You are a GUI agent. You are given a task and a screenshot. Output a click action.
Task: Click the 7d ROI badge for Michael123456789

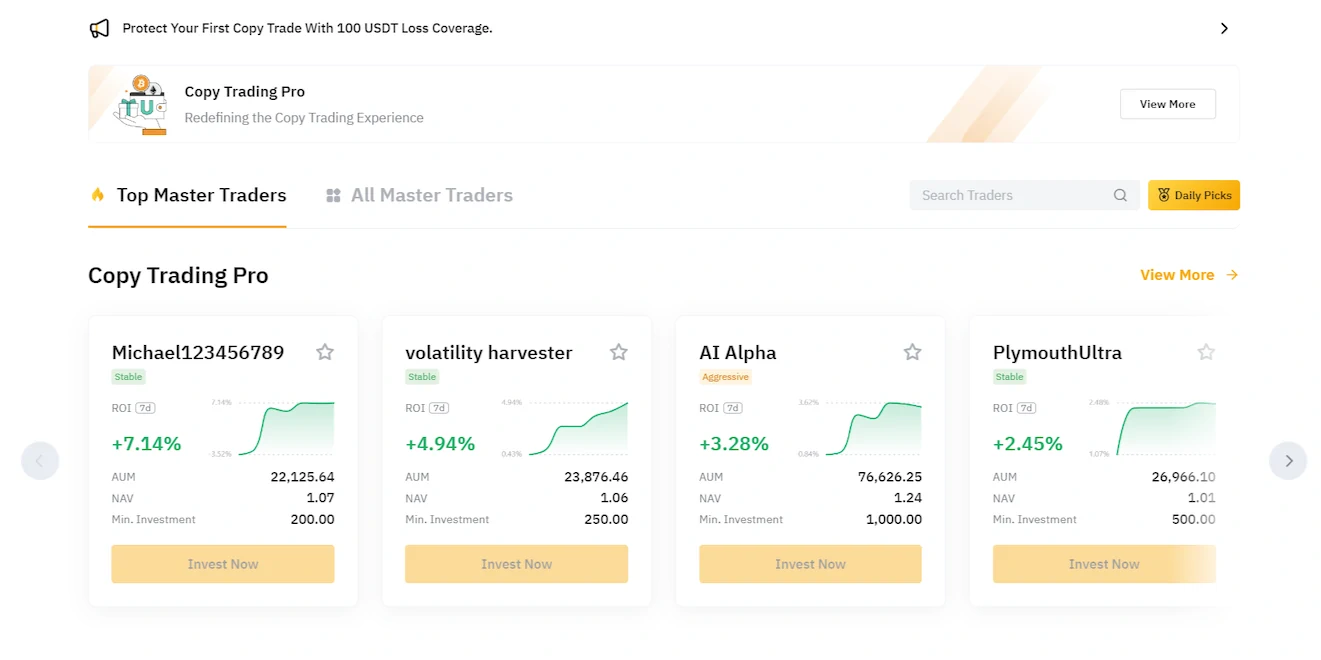(x=145, y=408)
